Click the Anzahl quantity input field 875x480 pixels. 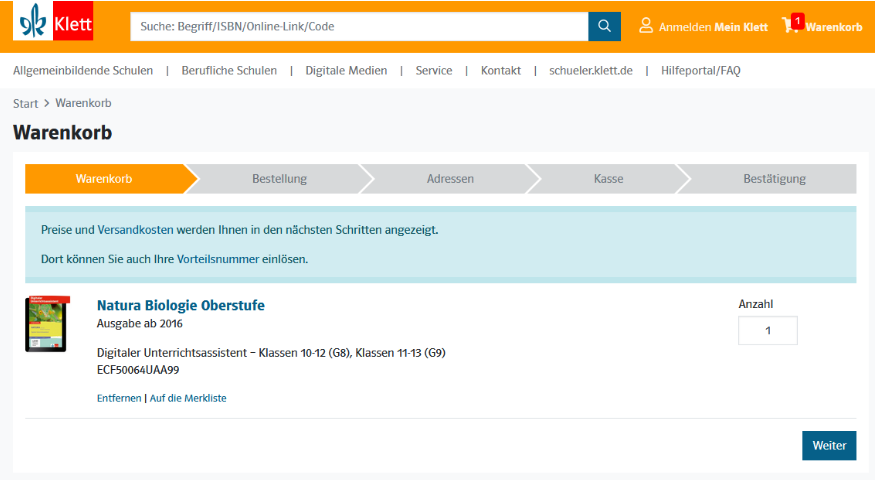[x=767, y=330]
